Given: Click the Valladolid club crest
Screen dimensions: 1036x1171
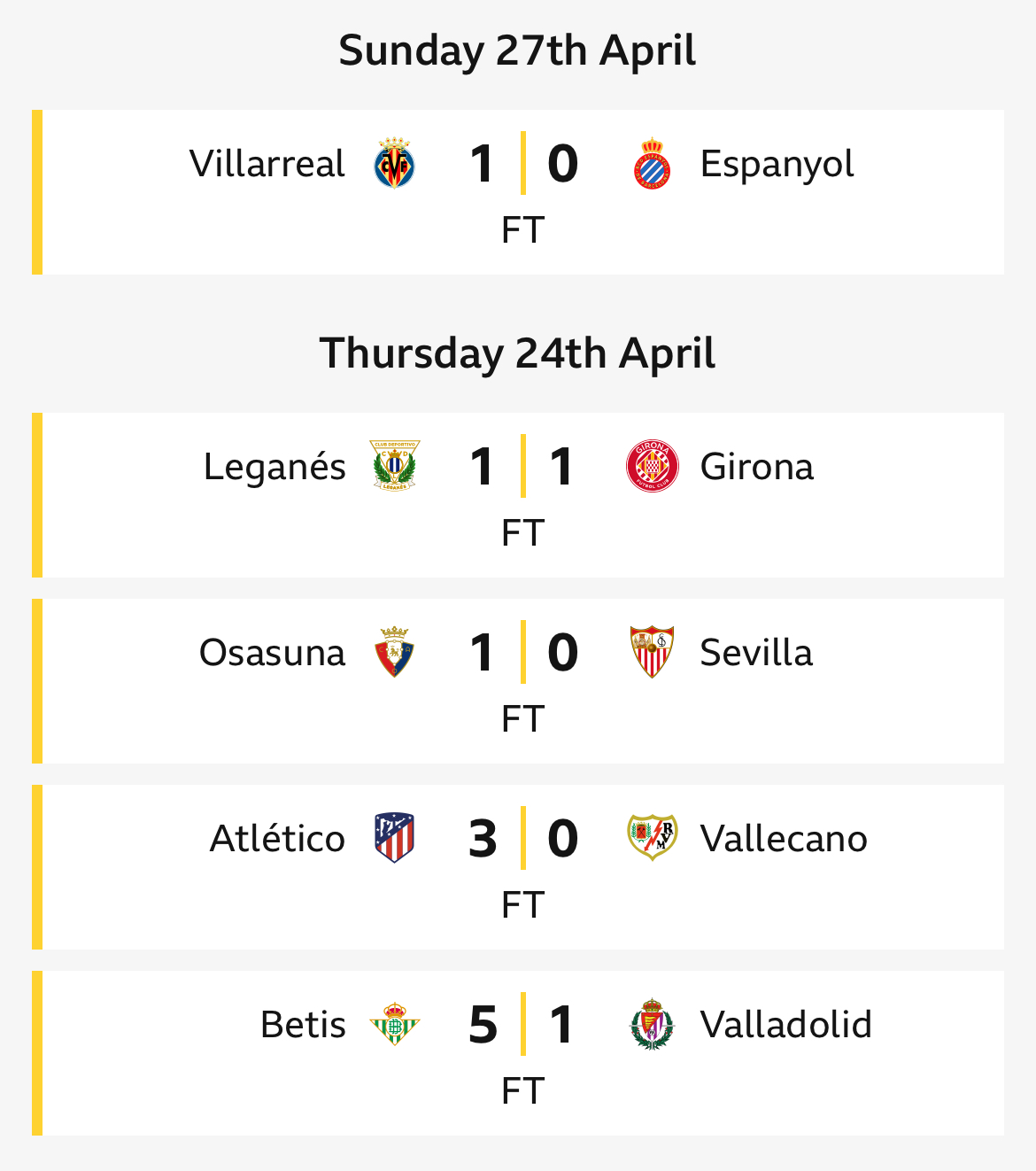Looking at the screenshot, I should (653, 1024).
